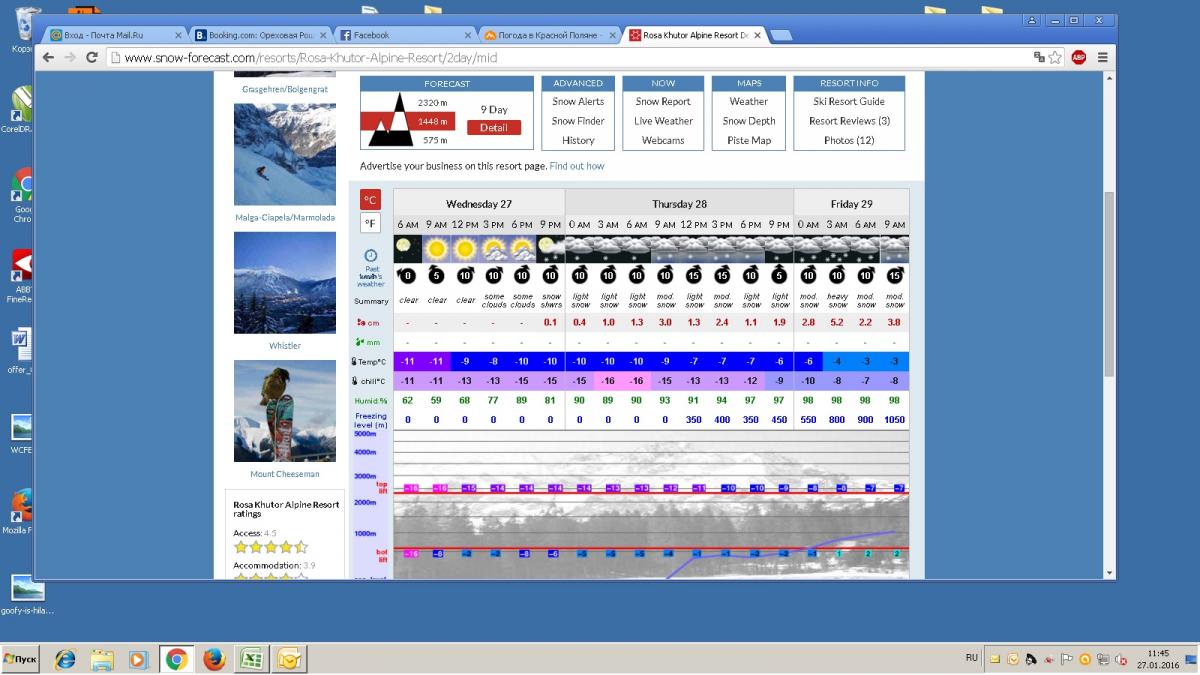Click the page vertical scrollbar thumb
The width and height of the screenshot is (1200, 675).
(x=1109, y=283)
